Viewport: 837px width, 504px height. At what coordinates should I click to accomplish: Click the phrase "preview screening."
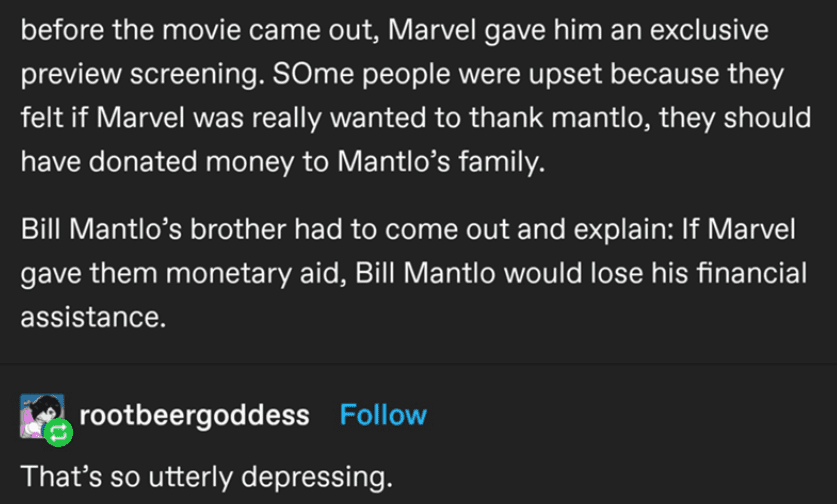pyautogui.click(x=143, y=75)
